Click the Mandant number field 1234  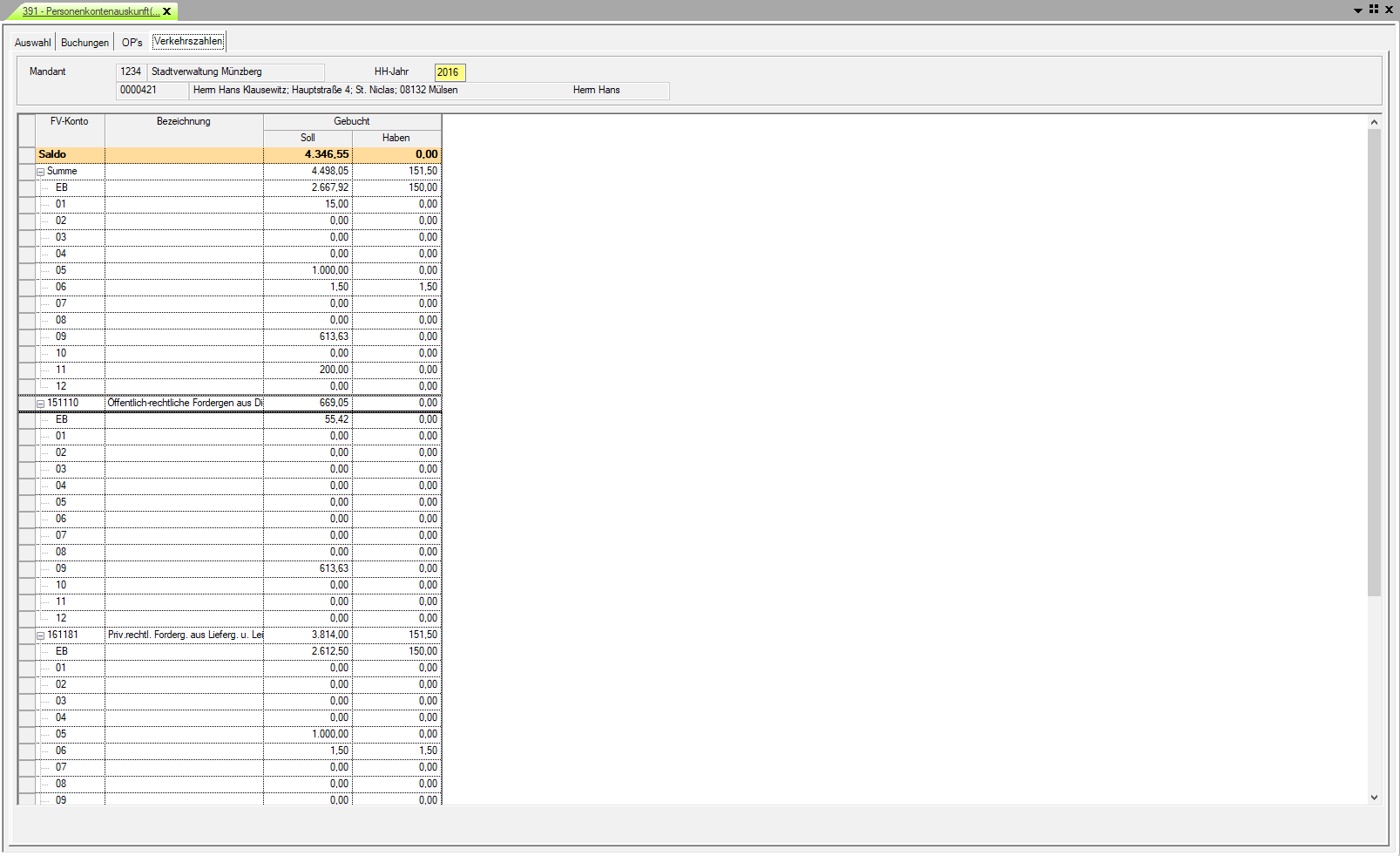tap(131, 71)
